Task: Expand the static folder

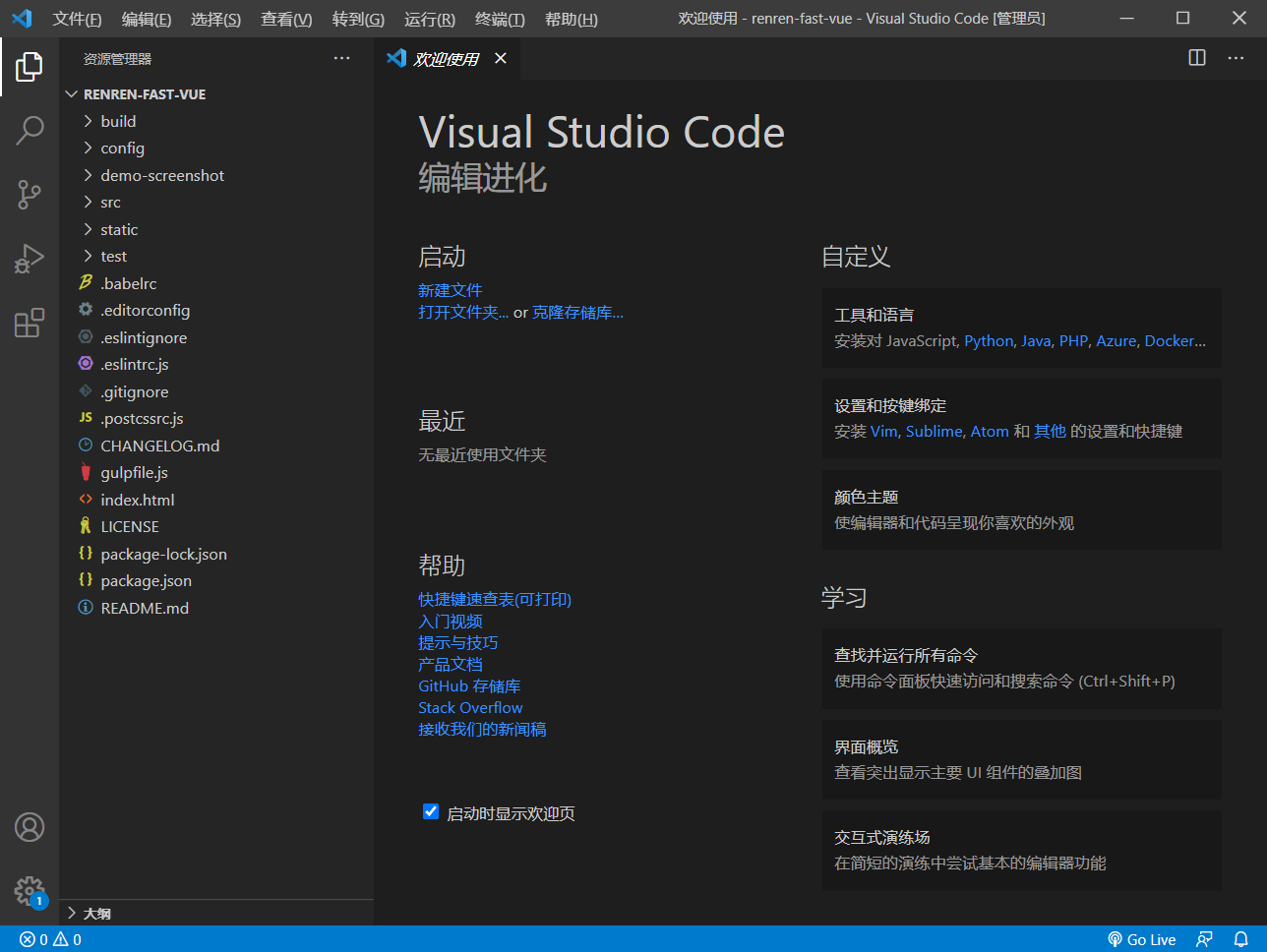Action: (x=216, y=229)
